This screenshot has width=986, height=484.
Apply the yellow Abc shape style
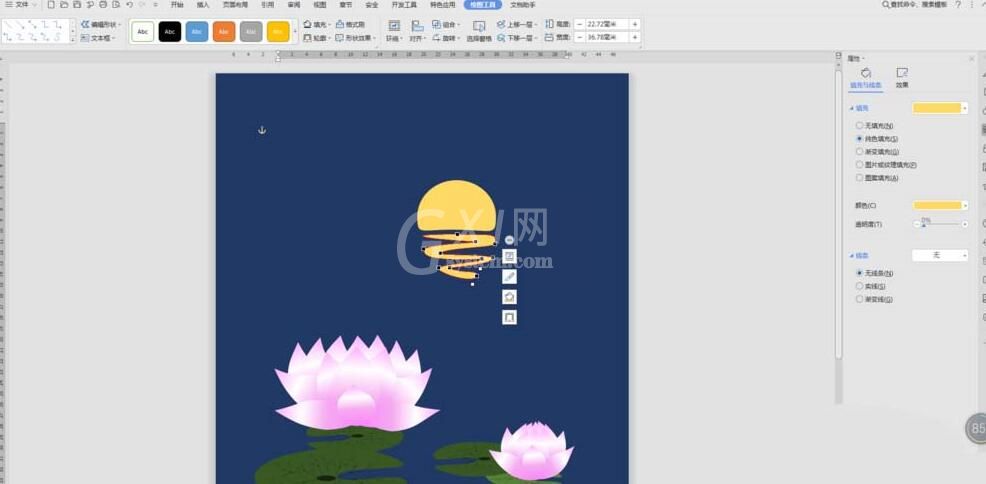tap(278, 31)
